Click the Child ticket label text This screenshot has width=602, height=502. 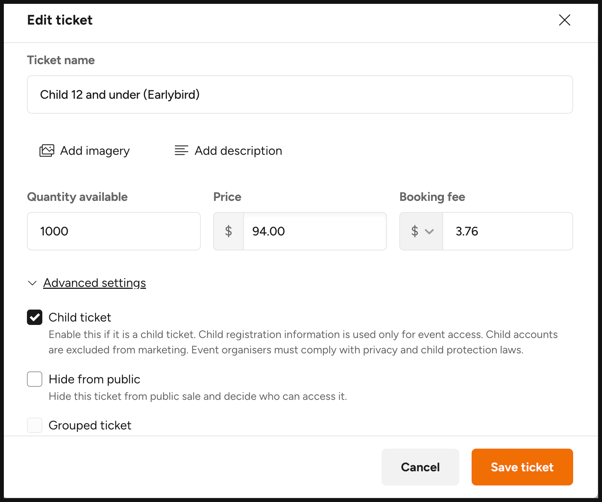[x=80, y=317]
